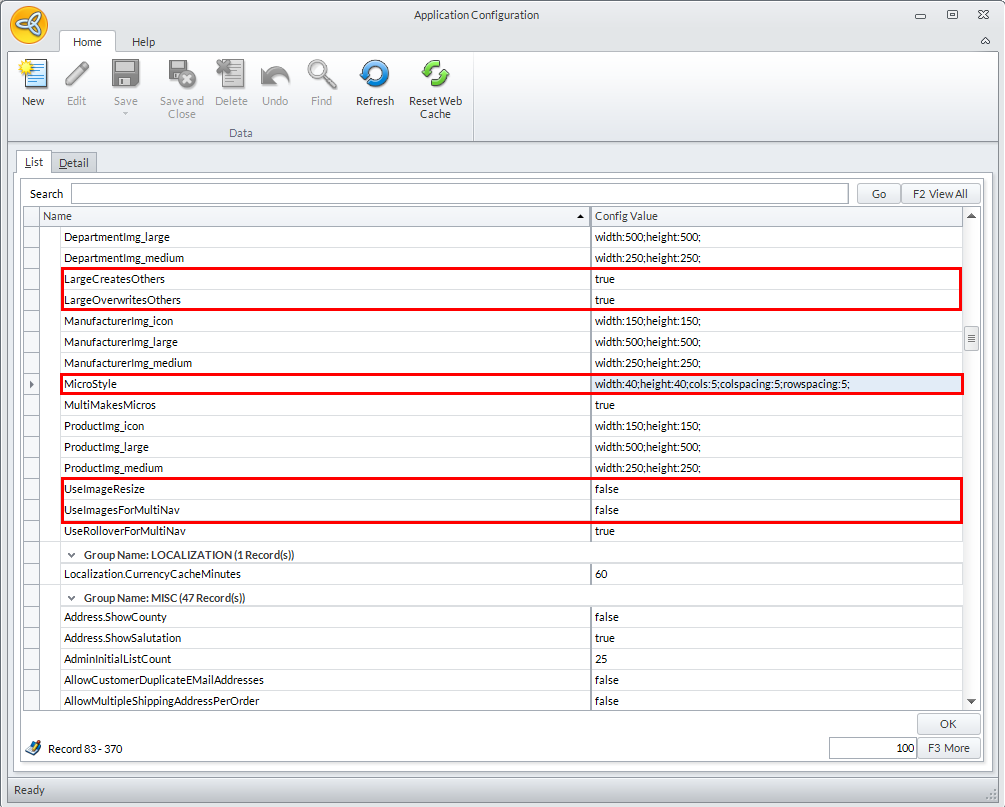Image resolution: width=1005 pixels, height=807 pixels.
Task: Click the Edit pencil icon
Action: pyautogui.click(x=77, y=75)
